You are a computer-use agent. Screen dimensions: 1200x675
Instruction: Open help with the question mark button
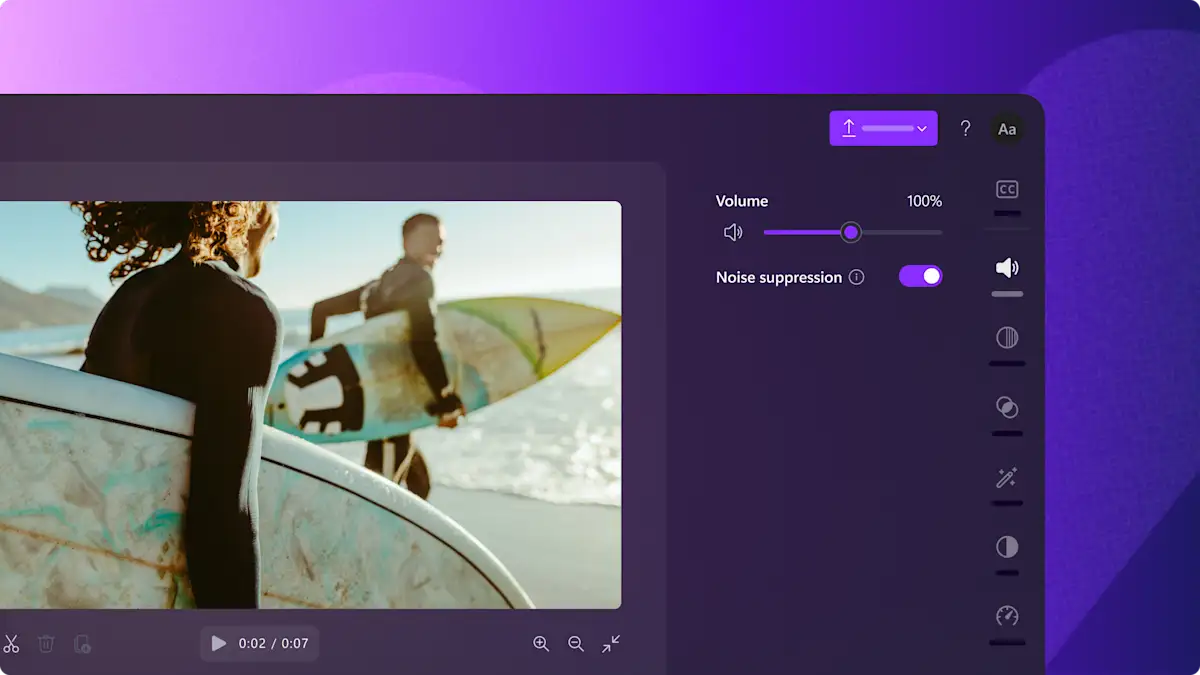click(x=965, y=128)
